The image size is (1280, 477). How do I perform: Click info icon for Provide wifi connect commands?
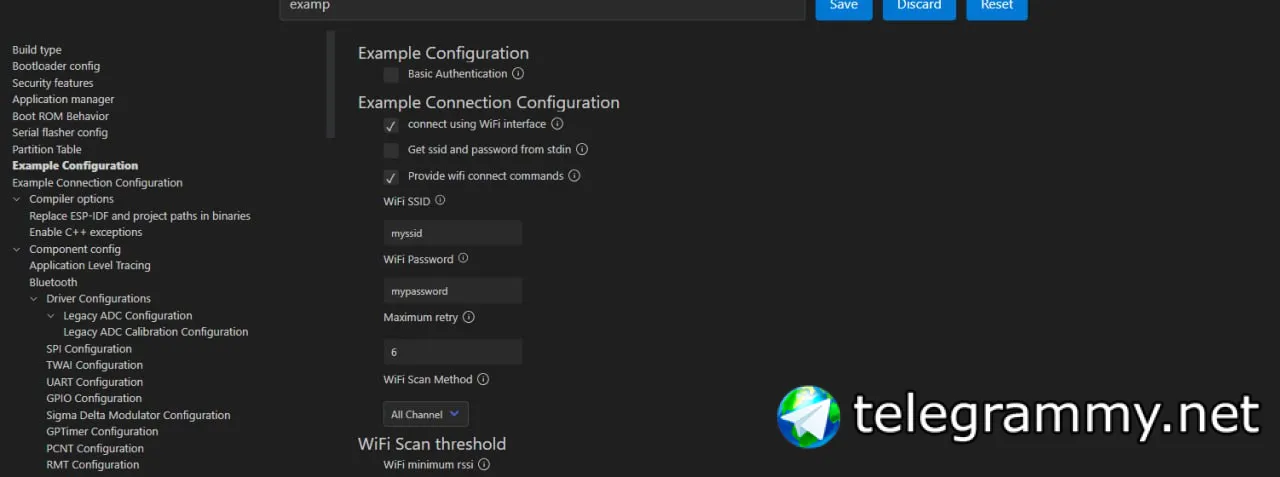[574, 176]
